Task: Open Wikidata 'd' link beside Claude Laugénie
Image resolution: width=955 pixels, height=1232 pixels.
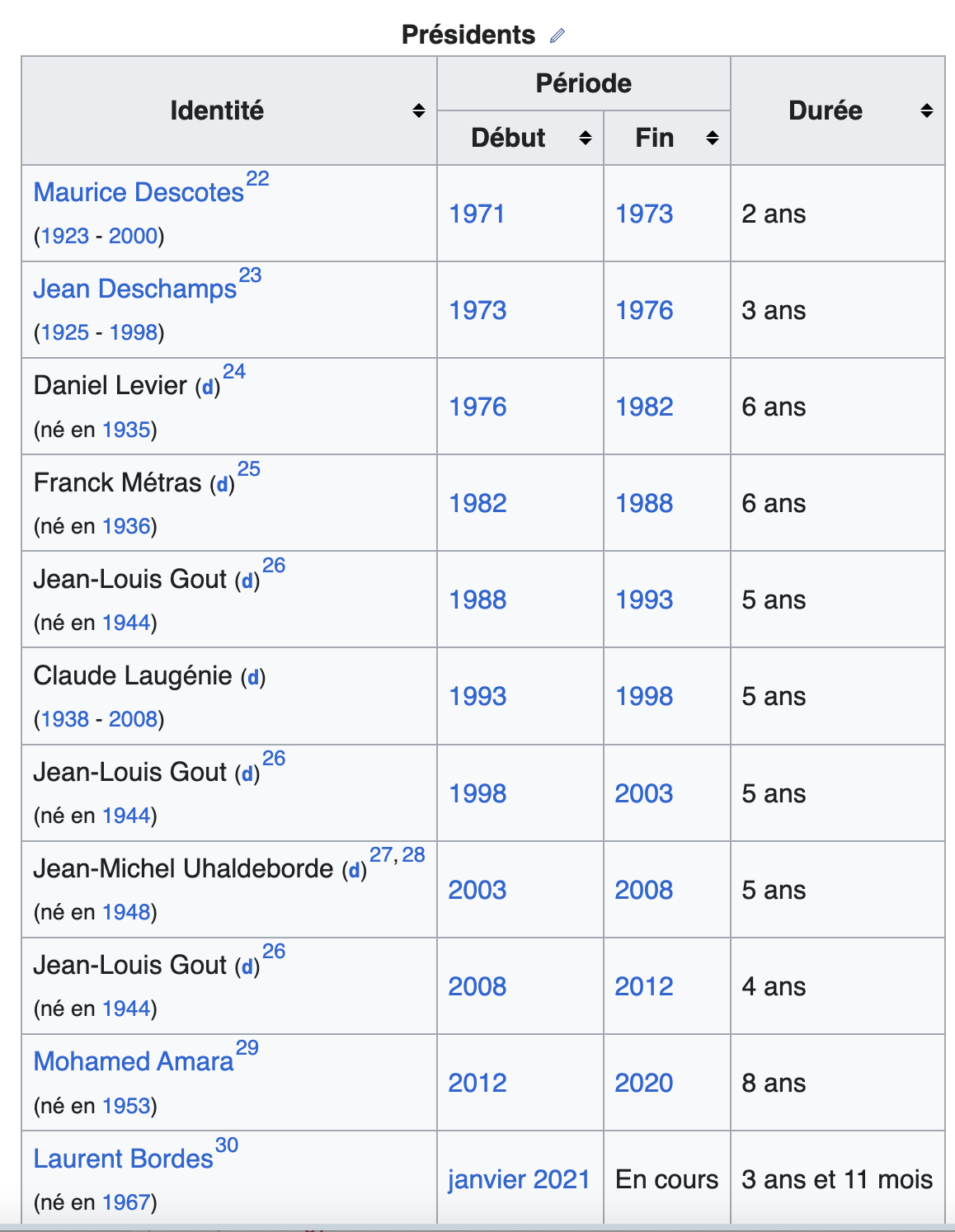Action: click(x=253, y=678)
